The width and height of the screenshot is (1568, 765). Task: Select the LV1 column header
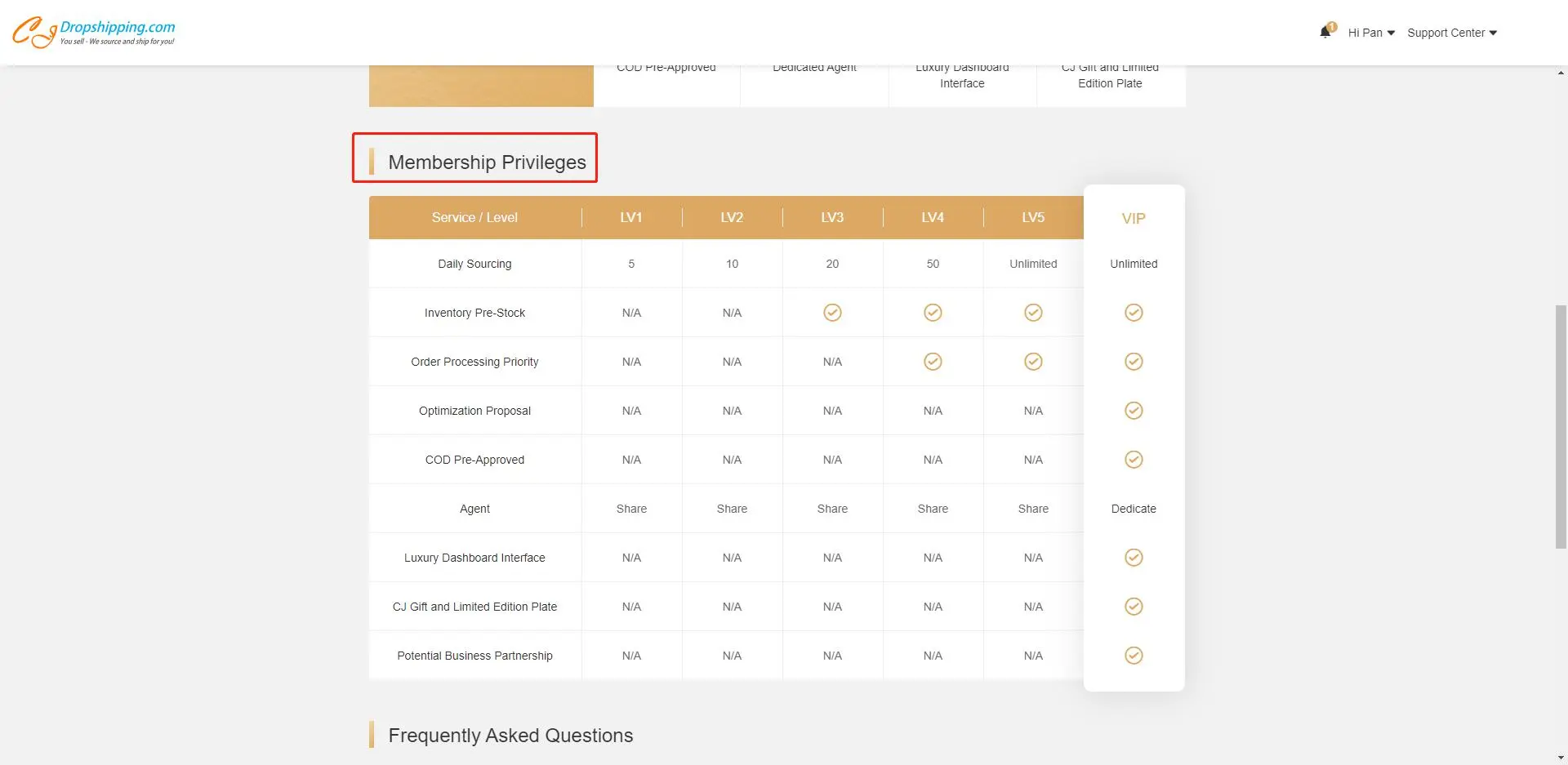click(631, 217)
